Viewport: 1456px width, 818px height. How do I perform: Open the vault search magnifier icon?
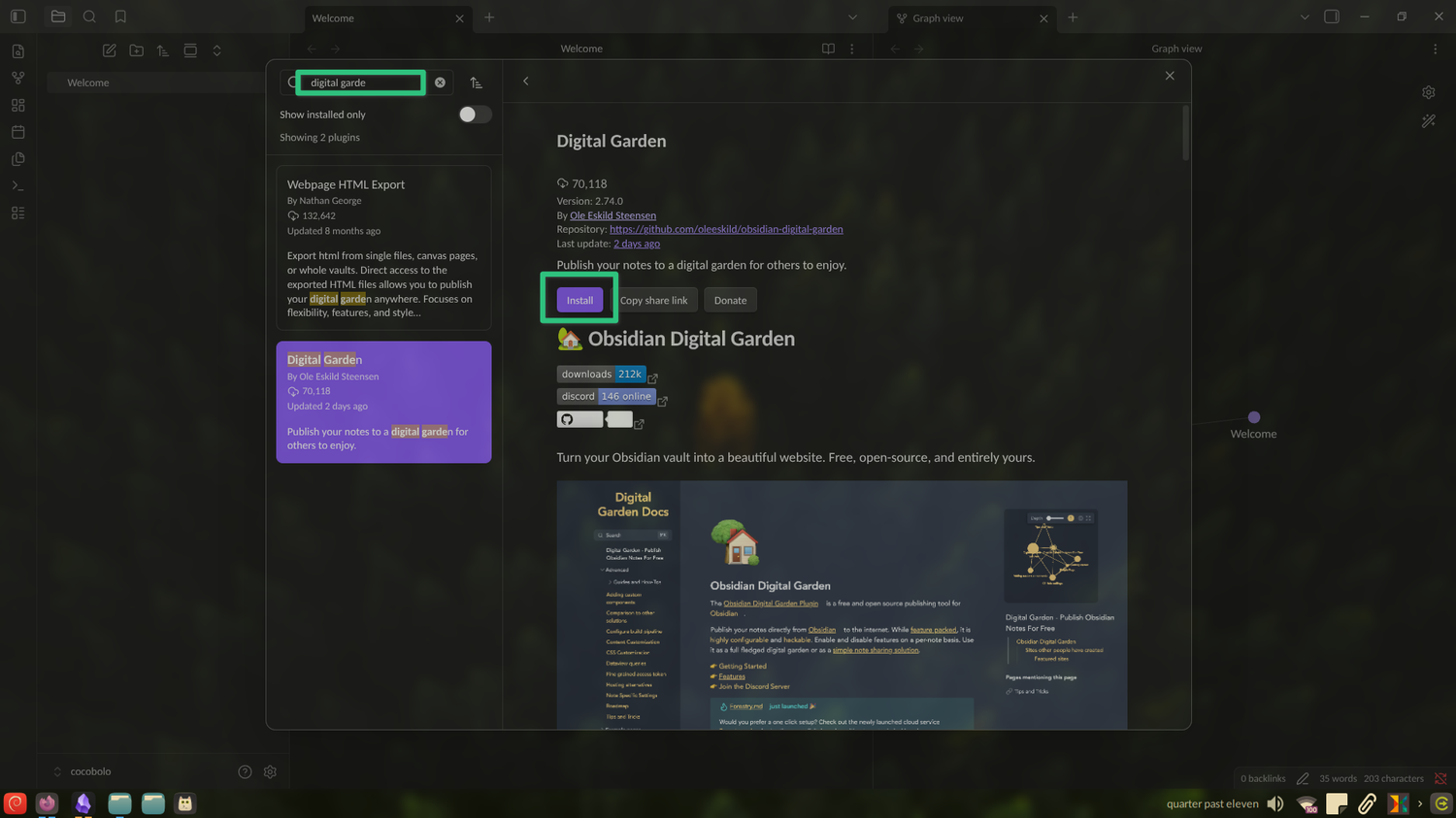(x=89, y=16)
